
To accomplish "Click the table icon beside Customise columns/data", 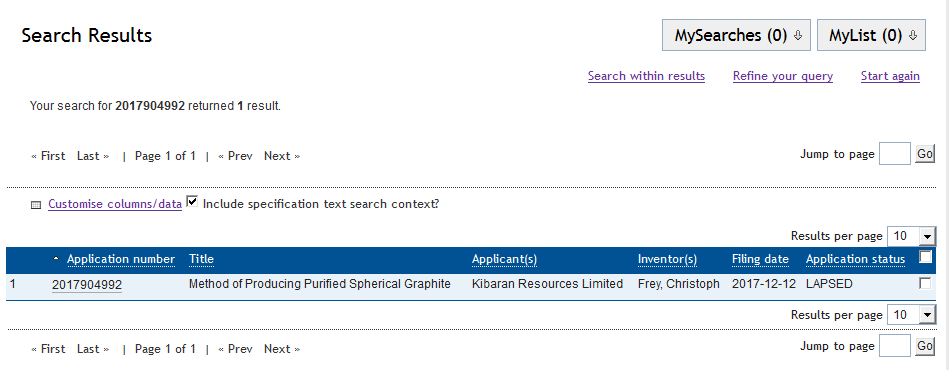I will [x=36, y=205].
